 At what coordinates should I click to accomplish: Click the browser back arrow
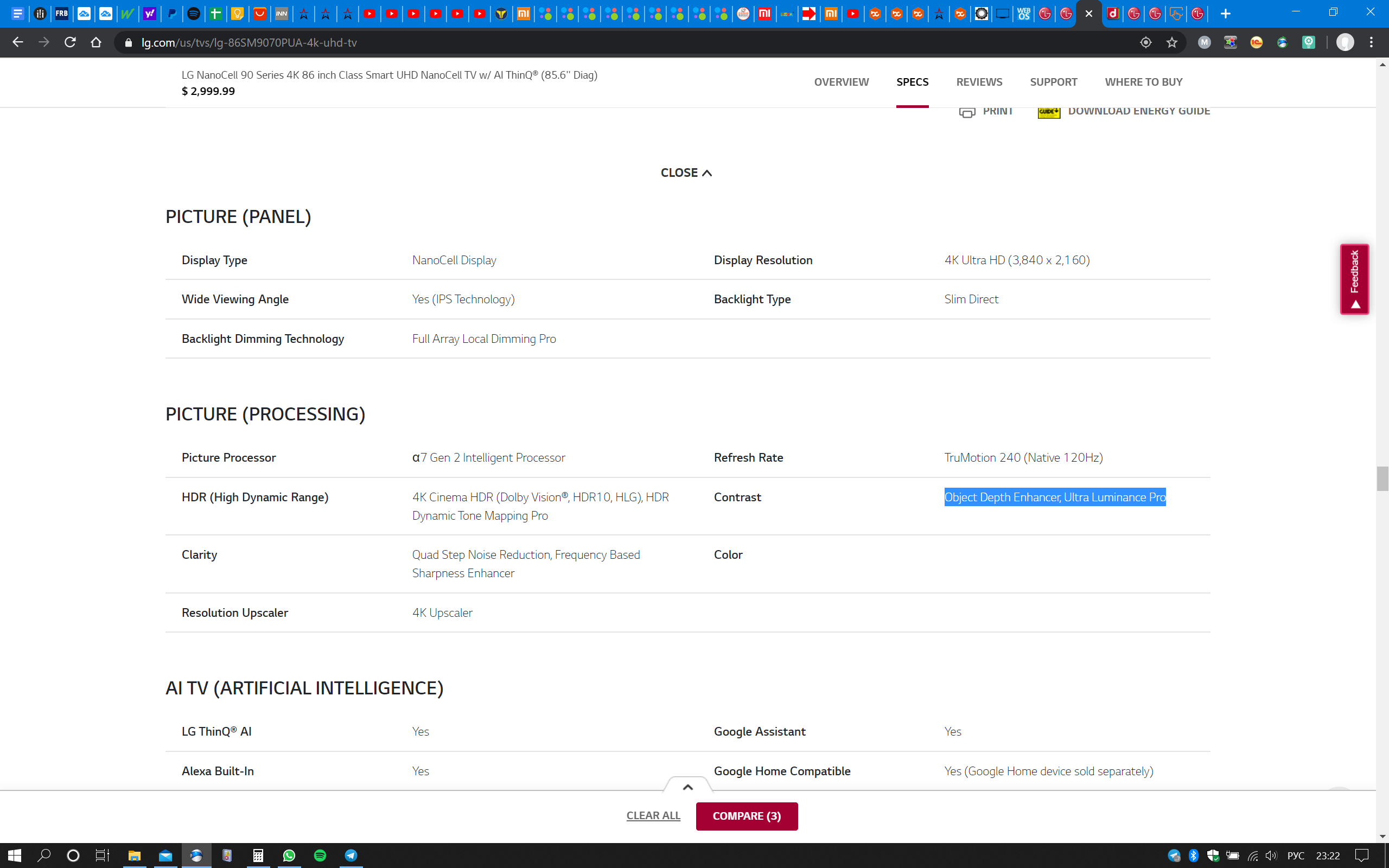18,42
